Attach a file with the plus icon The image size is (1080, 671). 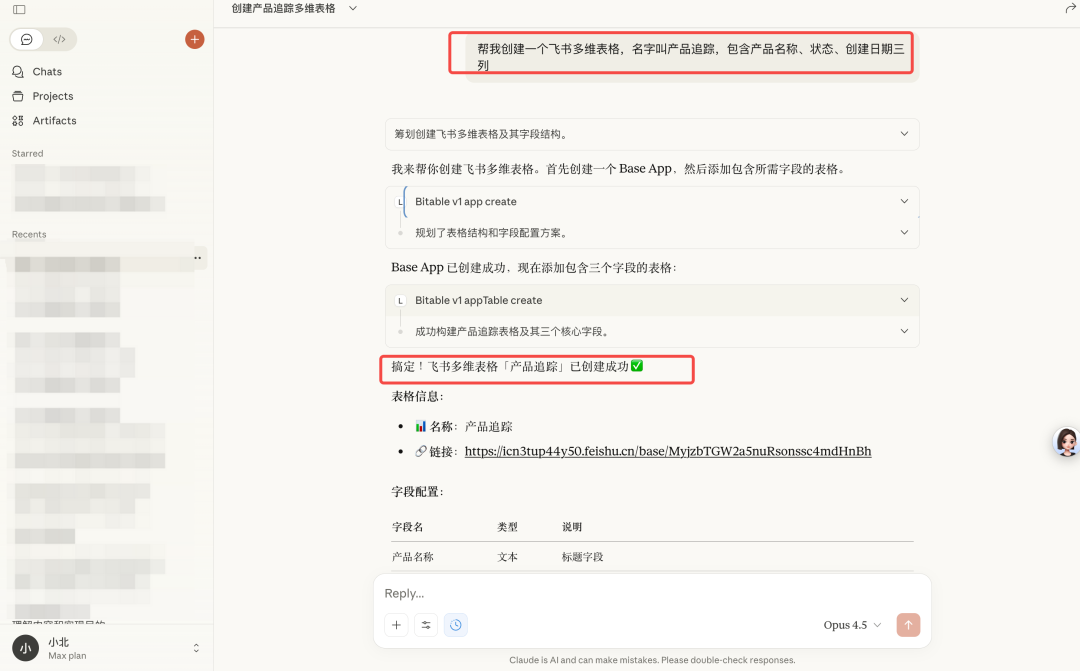point(396,624)
